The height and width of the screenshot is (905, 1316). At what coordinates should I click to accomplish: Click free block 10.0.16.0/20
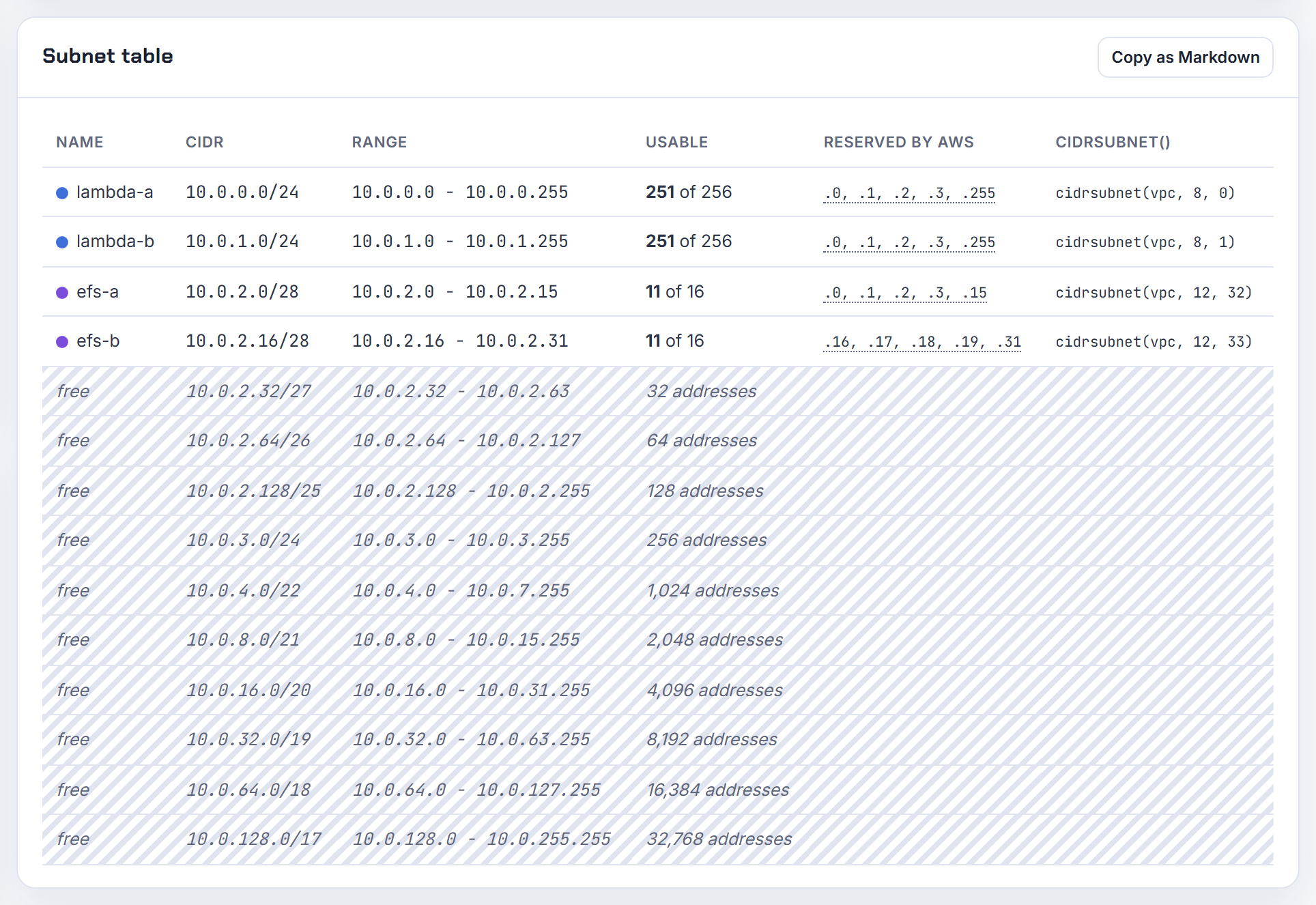click(658, 690)
